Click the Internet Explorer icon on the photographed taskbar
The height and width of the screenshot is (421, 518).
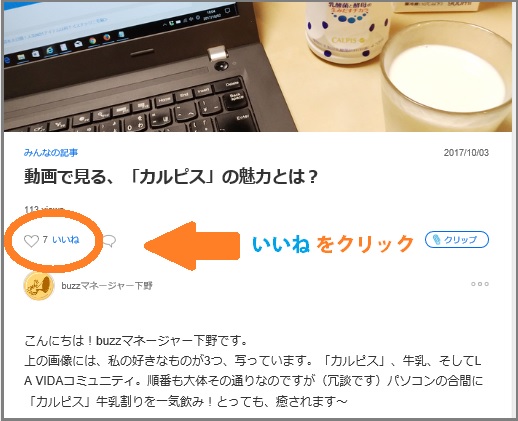pyautogui.click(x=50, y=50)
